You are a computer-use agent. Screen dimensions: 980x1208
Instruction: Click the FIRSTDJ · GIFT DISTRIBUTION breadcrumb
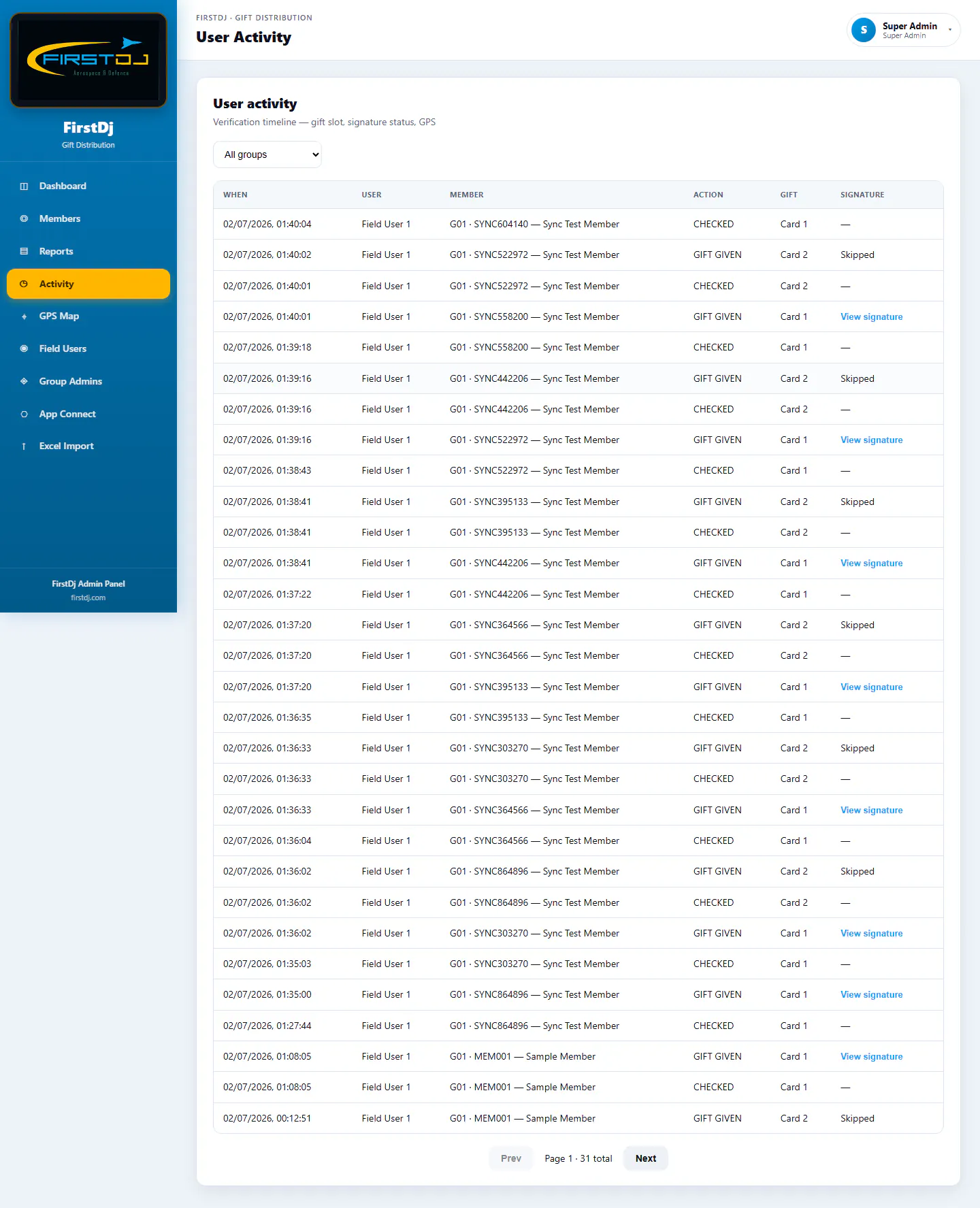tap(254, 18)
